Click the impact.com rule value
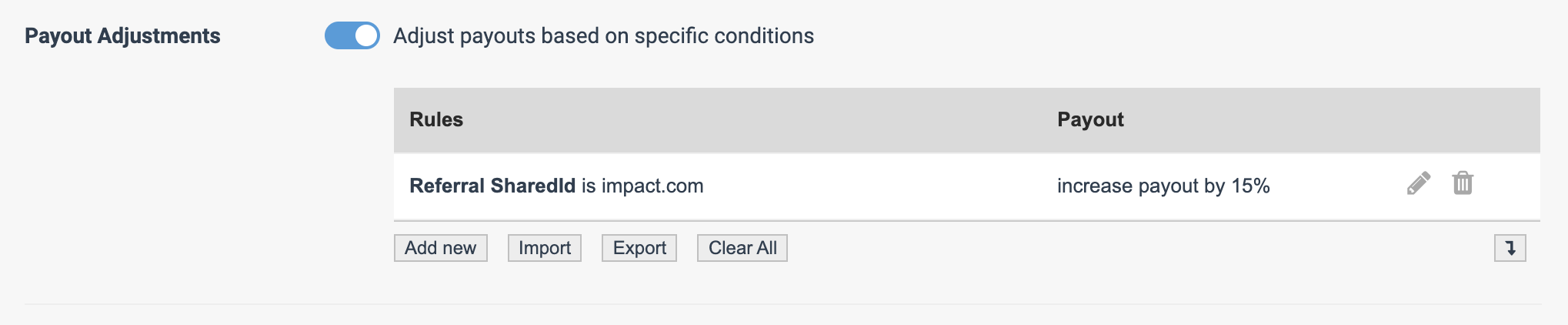 click(x=652, y=186)
